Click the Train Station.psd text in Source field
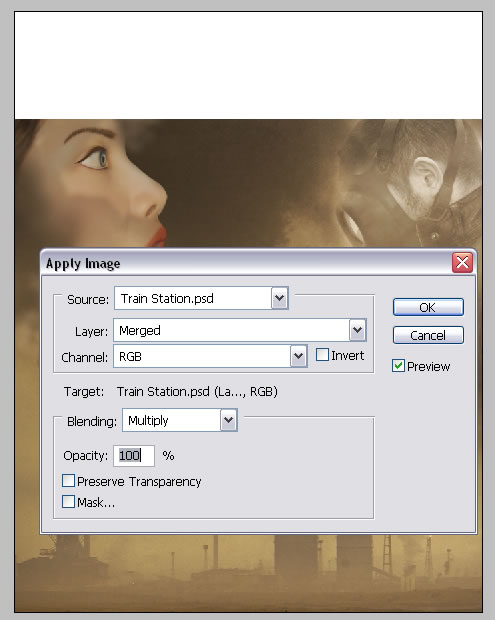The width and height of the screenshot is (495, 620). pos(167,299)
